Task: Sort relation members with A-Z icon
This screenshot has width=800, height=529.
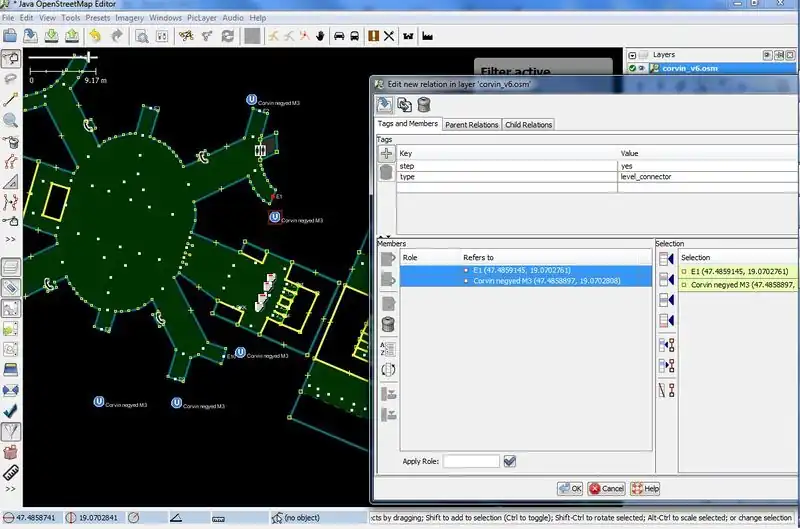Action: pyautogui.click(x=388, y=349)
